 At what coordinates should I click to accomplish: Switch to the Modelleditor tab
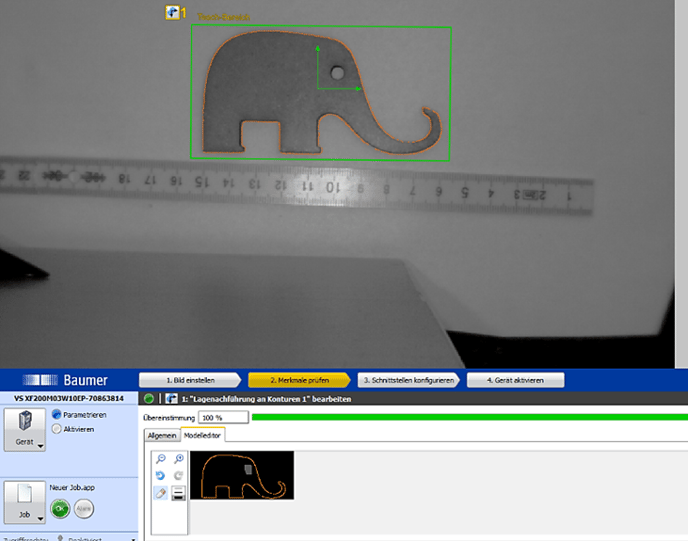(203, 435)
